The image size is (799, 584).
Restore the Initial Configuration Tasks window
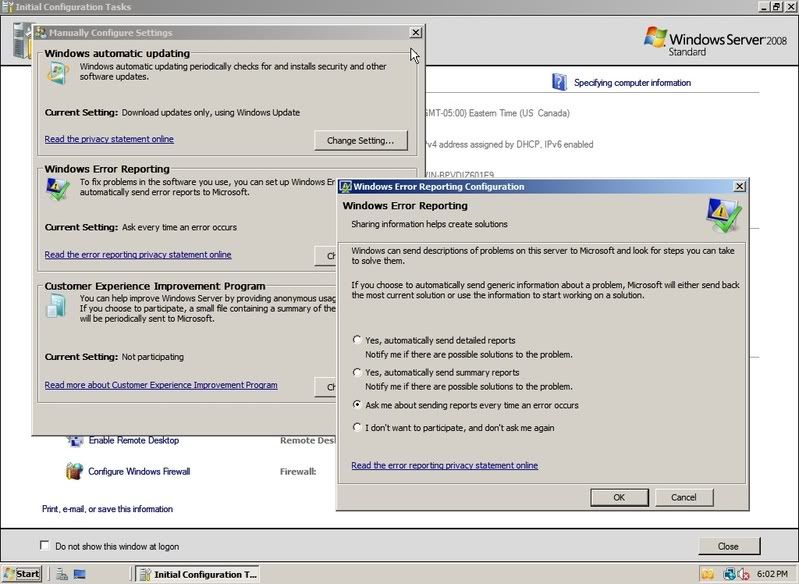(x=777, y=7)
